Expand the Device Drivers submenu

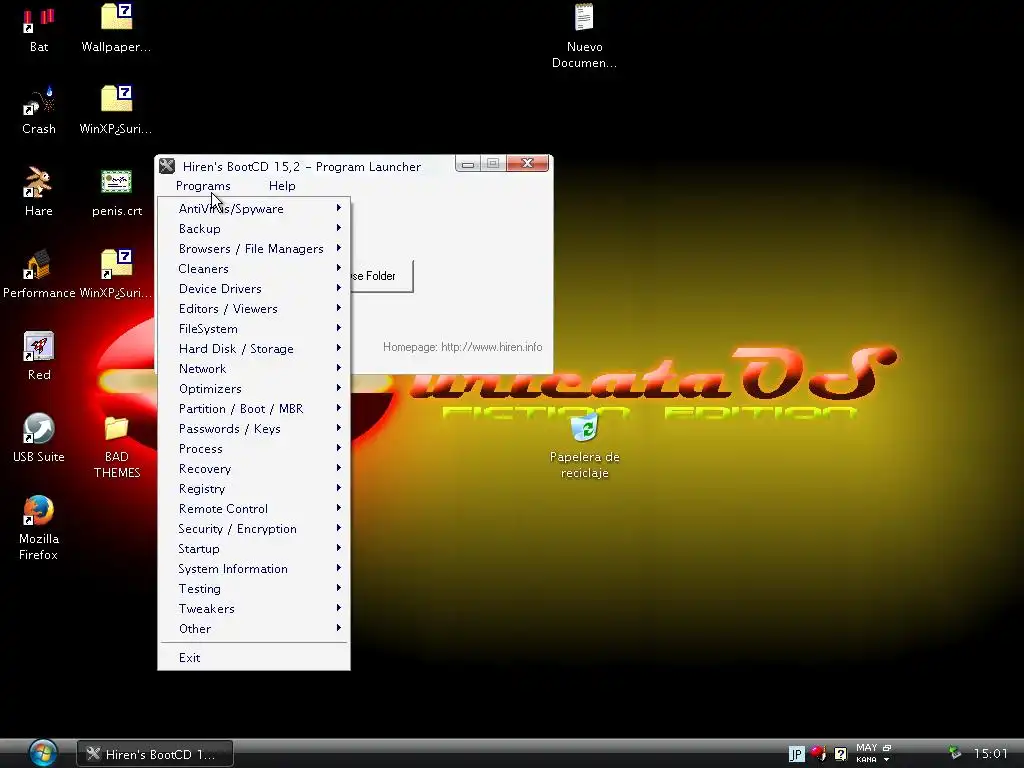pos(254,289)
